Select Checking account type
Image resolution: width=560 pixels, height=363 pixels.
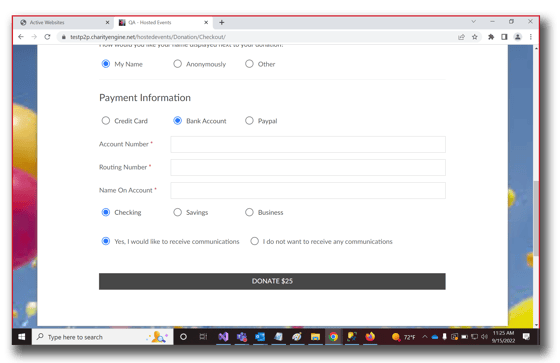click(106, 212)
